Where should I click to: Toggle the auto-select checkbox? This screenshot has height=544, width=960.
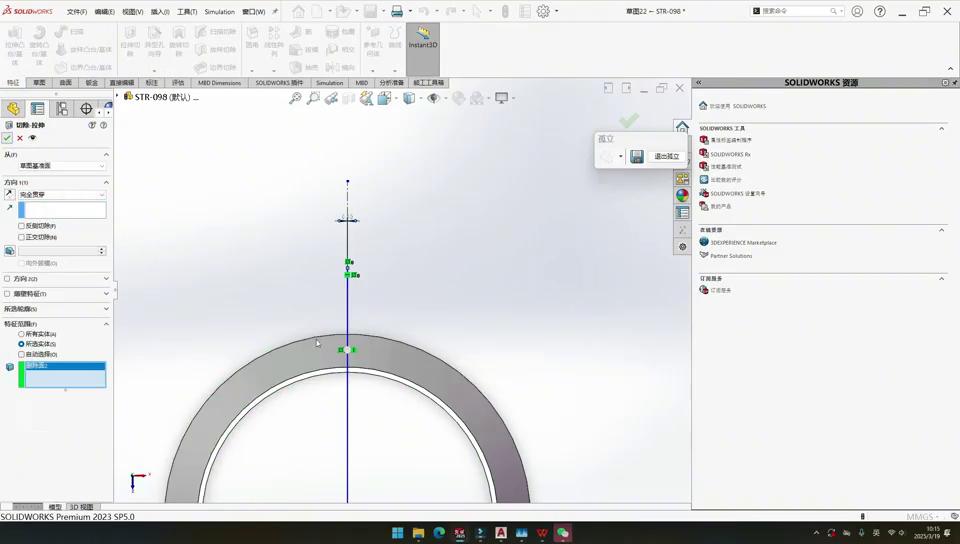point(22,354)
